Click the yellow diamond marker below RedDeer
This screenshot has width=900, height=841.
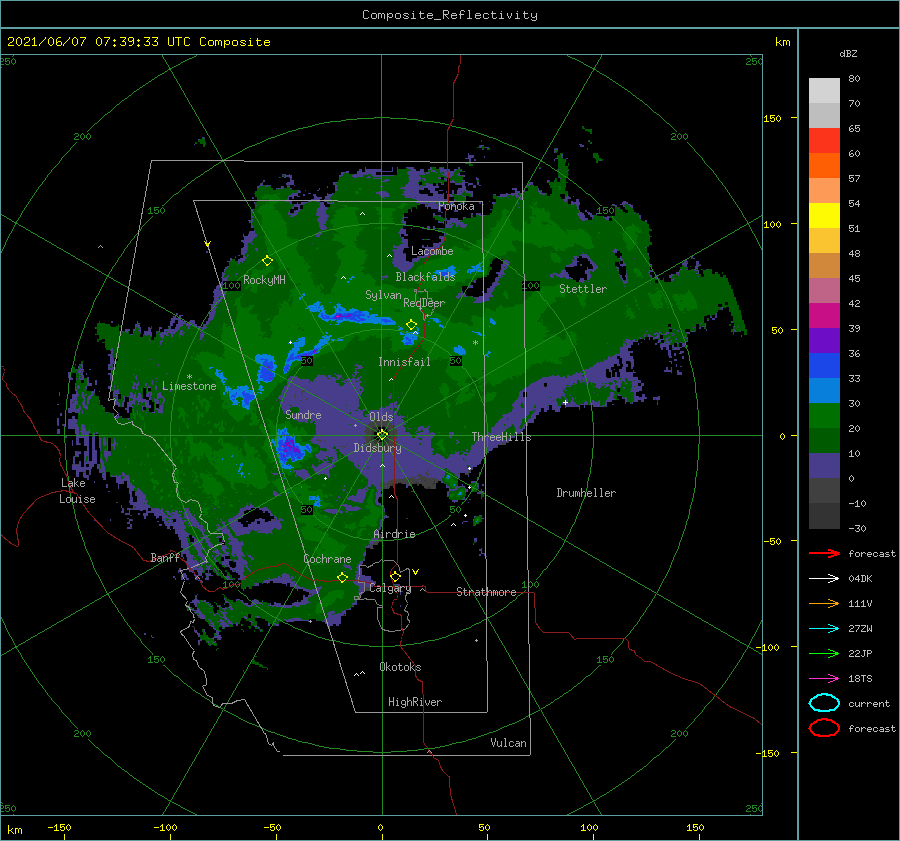coord(411,325)
